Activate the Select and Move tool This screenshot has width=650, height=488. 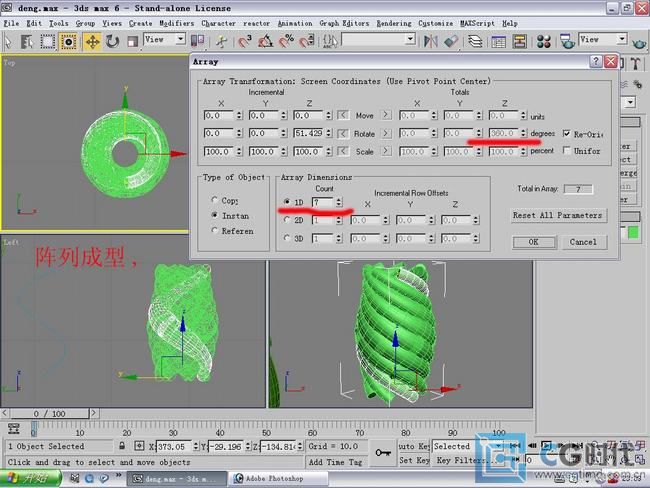pos(92,41)
